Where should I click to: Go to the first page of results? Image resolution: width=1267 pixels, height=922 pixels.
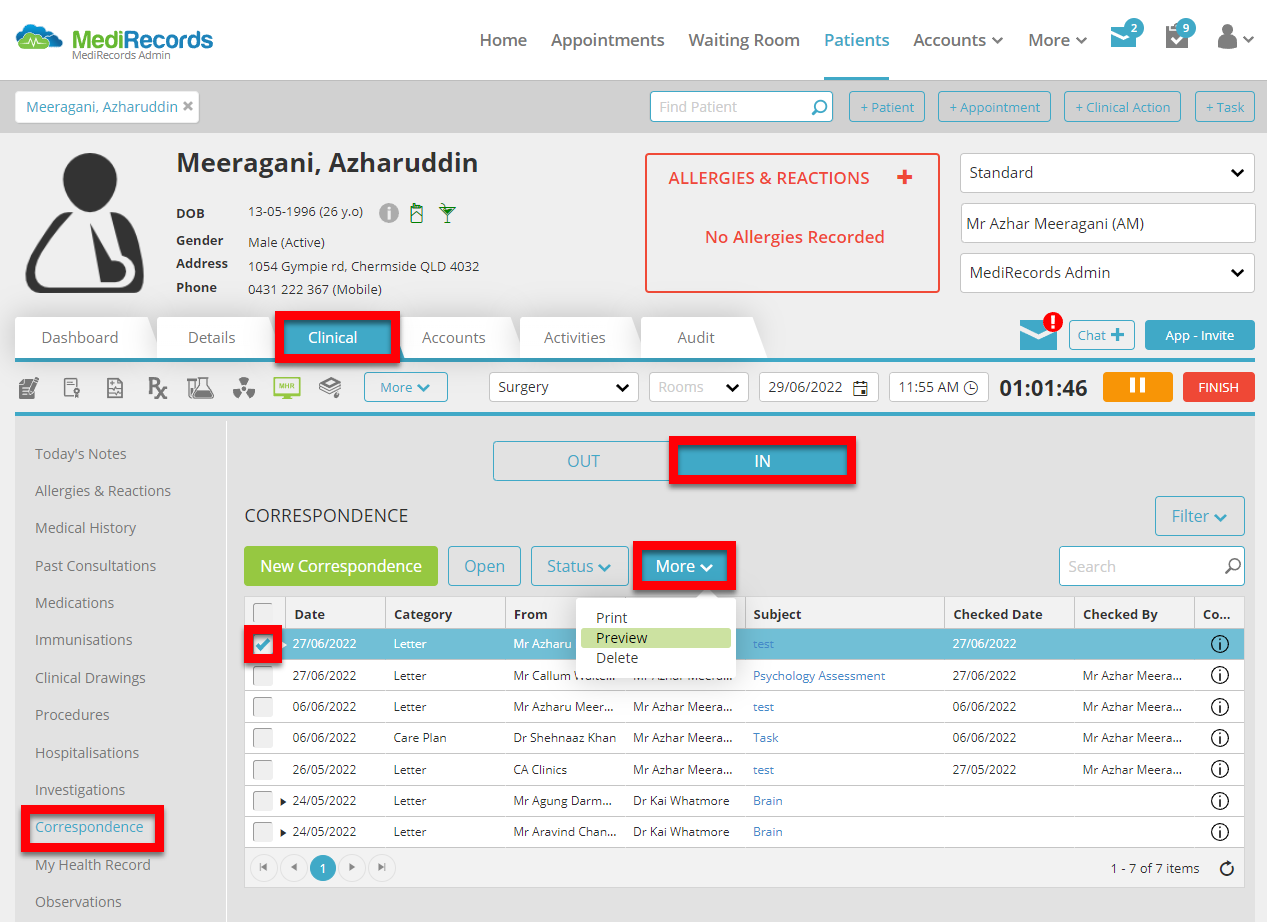pyautogui.click(x=263, y=868)
